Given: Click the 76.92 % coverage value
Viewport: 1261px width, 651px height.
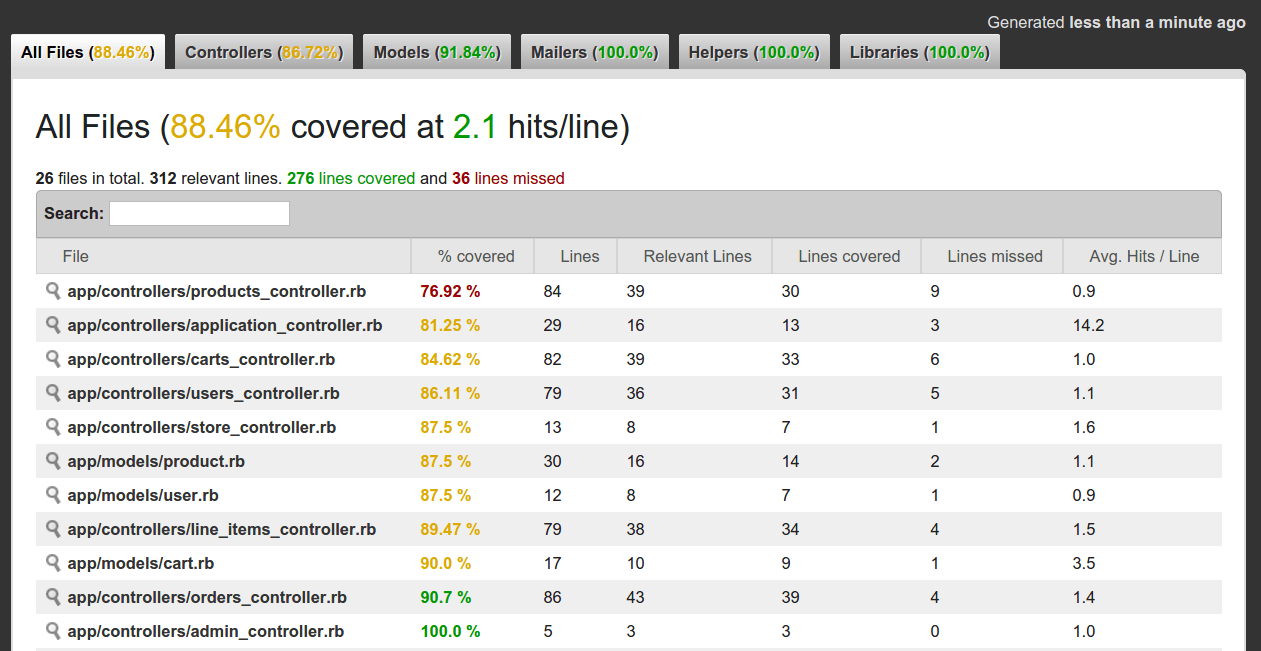Looking at the screenshot, I should coord(450,291).
